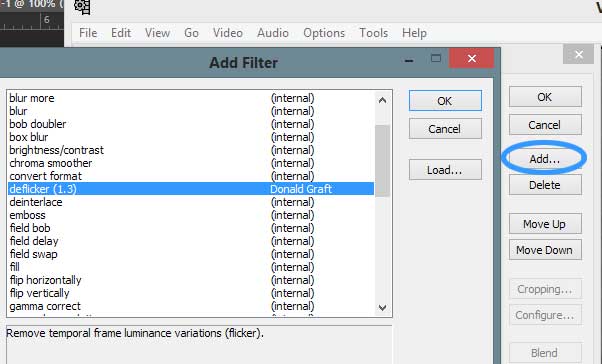
Task: Close the Filters window behind
Action: (x=579, y=55)
